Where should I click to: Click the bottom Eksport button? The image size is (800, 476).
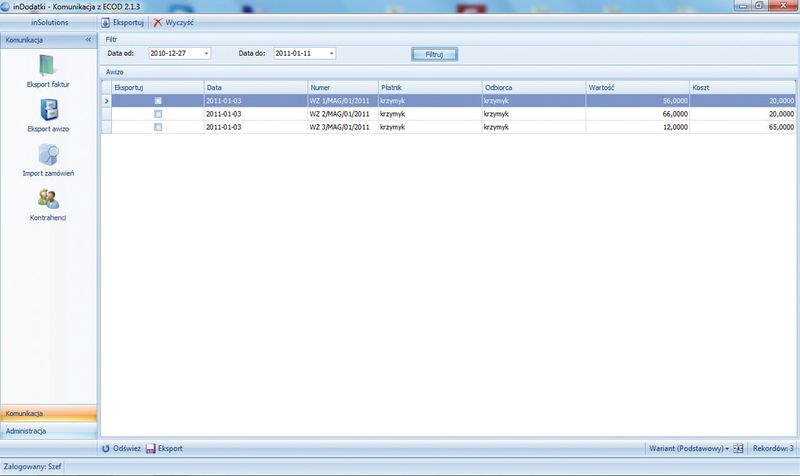(x=164, y=448)
